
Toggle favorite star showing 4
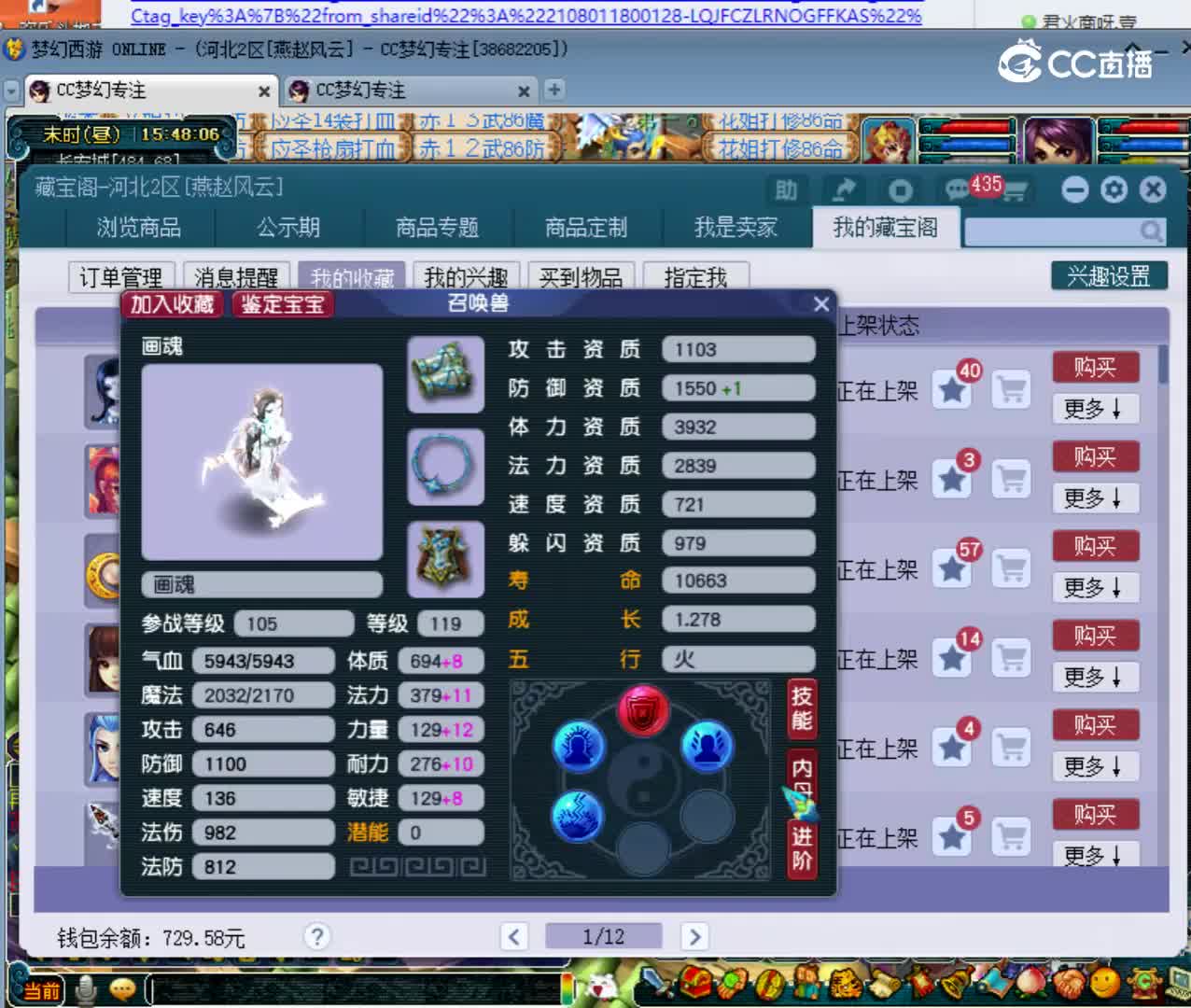click(x=953, y=749)
